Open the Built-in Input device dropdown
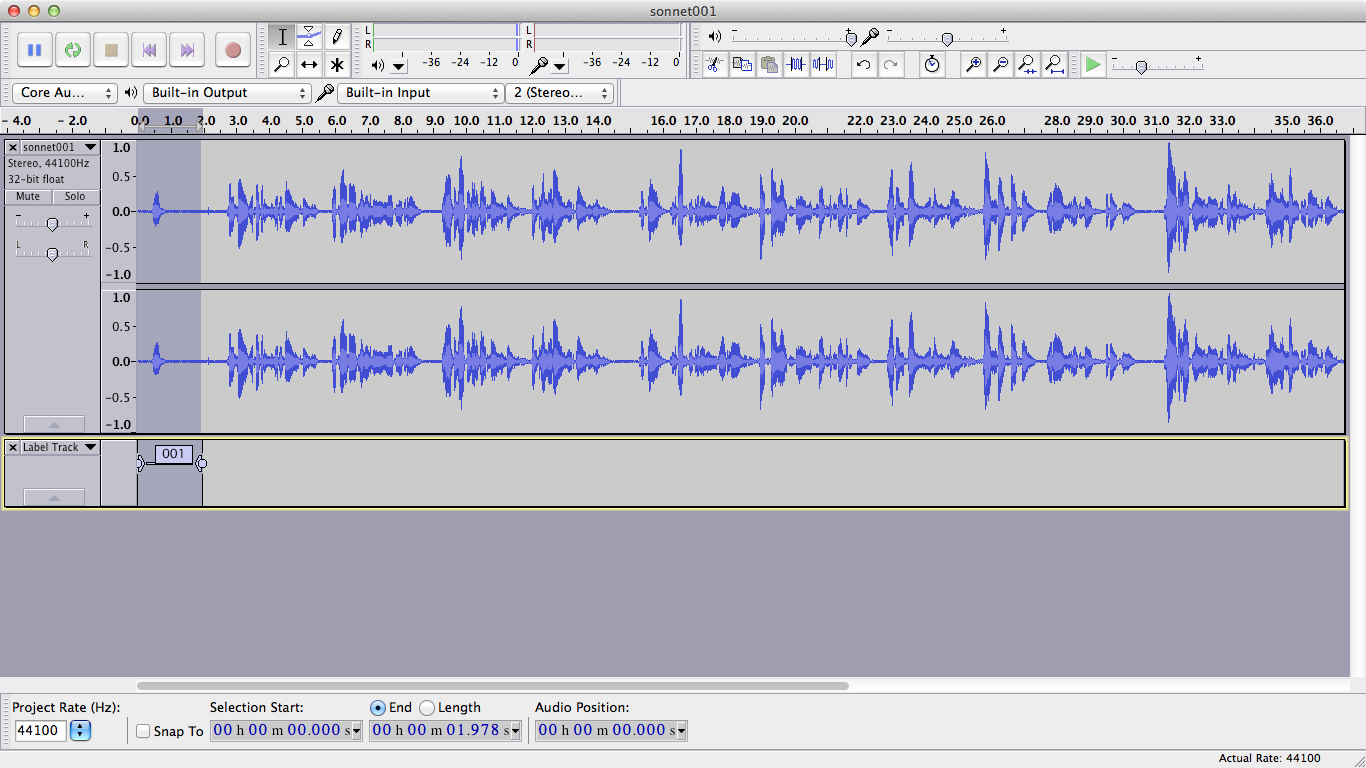Viewport: 1366px width, 768px height. click(420, 93)
